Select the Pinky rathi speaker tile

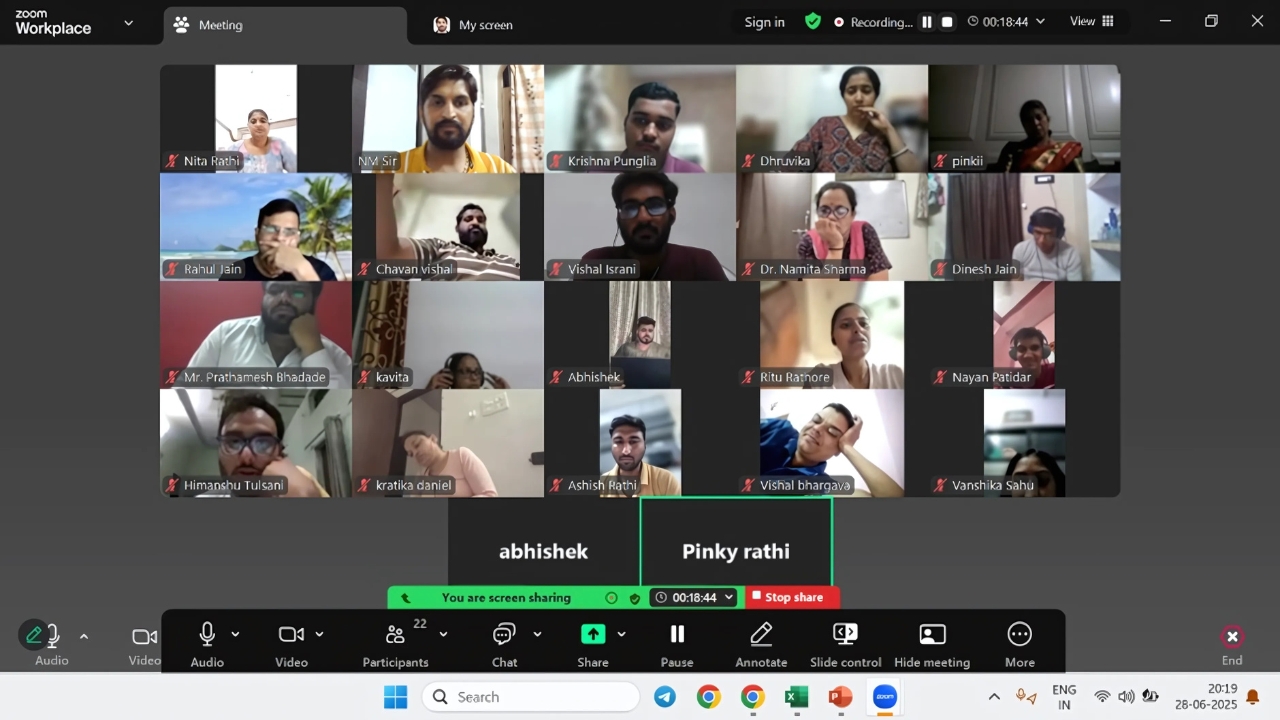coord(736,541)
